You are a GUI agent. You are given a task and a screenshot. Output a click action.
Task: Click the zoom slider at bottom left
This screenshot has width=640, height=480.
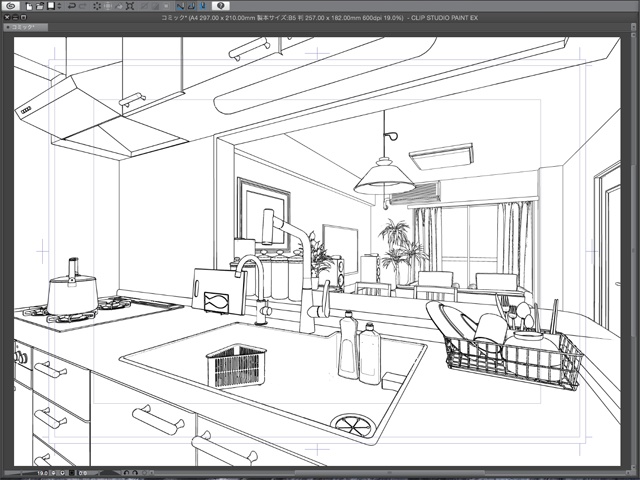click(x=21, y=473)
